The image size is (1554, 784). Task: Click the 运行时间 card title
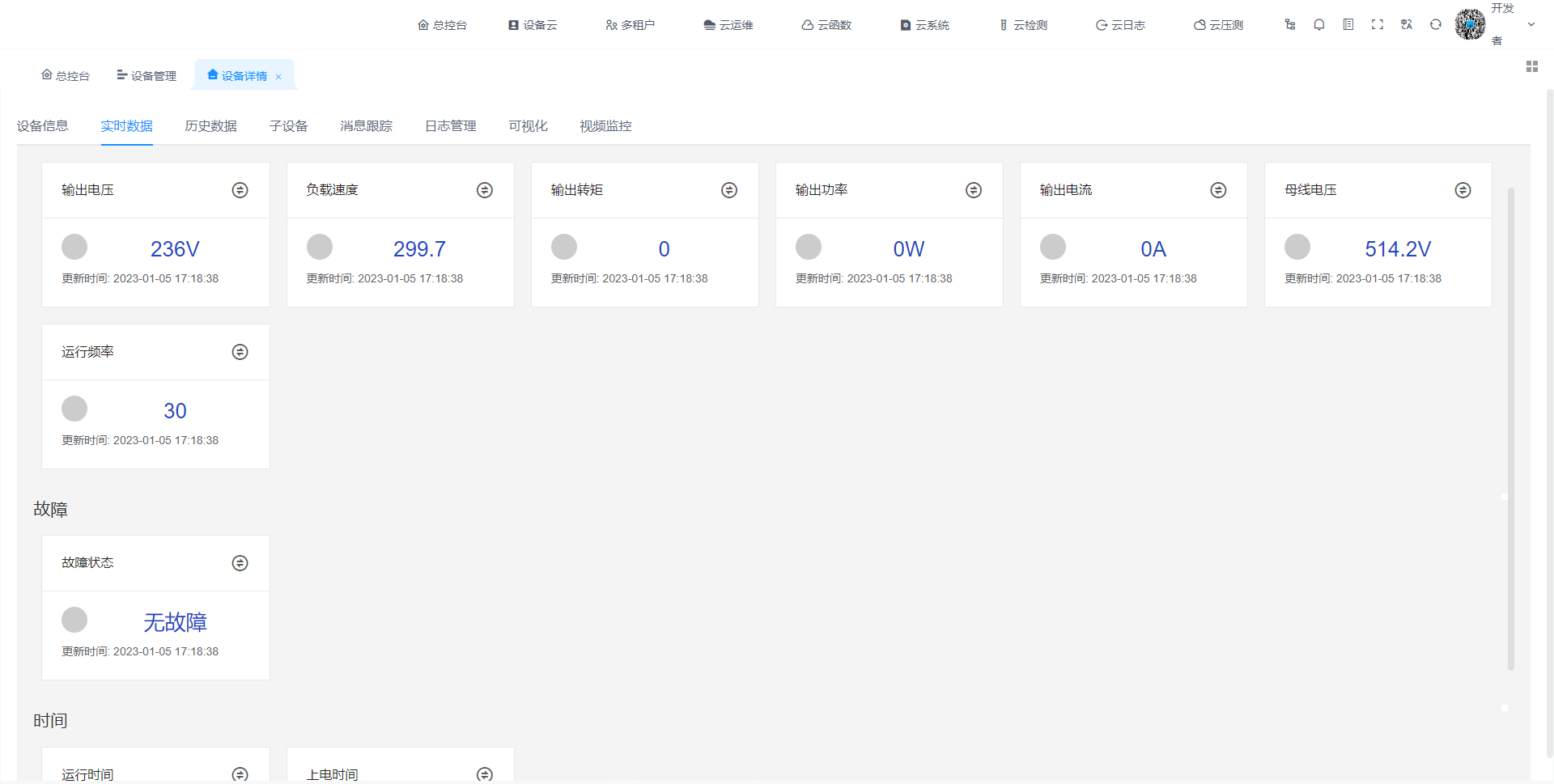(x=87, y=774)
